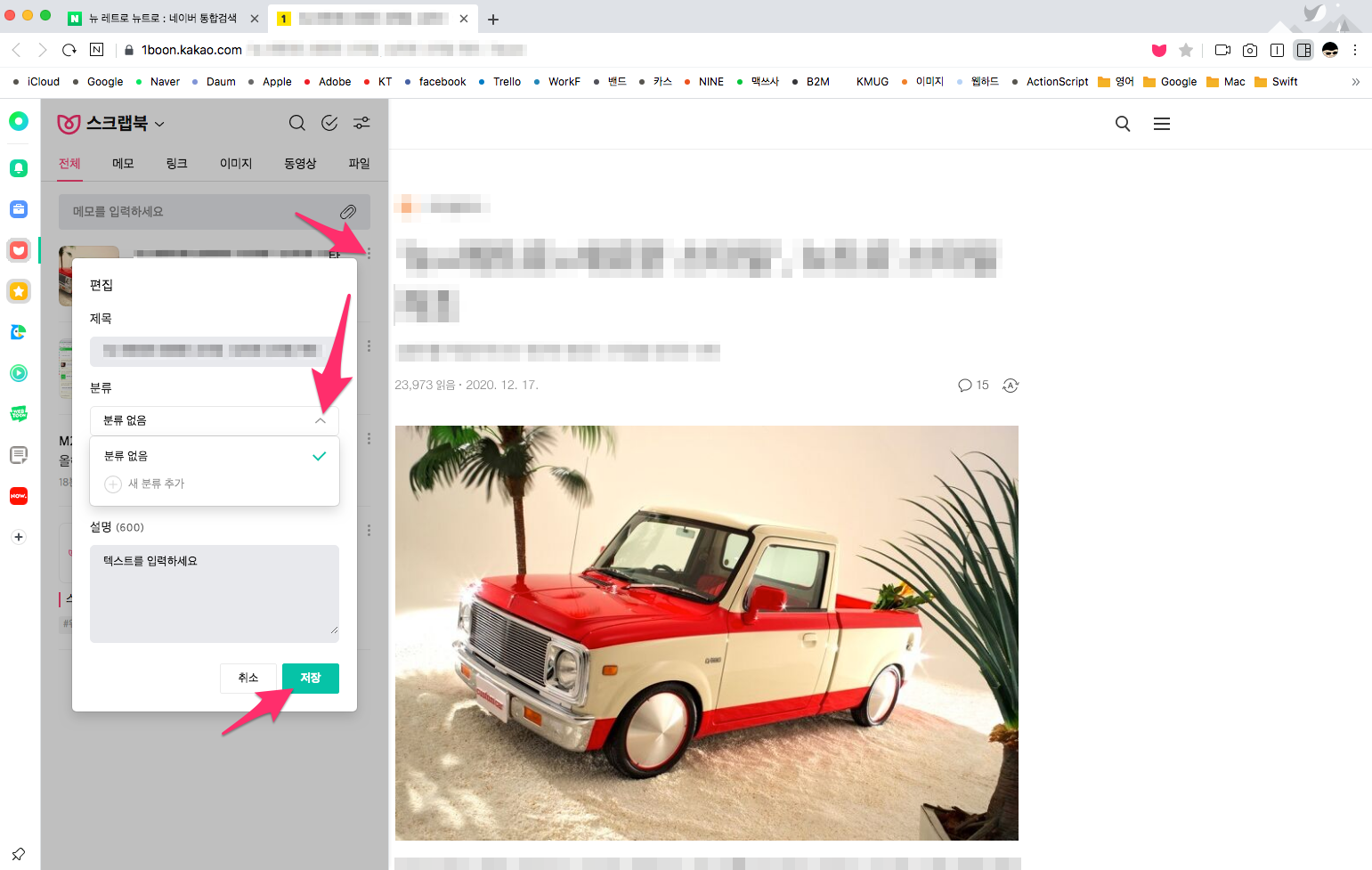Capture the page with the camera icon

[1250, 50]
